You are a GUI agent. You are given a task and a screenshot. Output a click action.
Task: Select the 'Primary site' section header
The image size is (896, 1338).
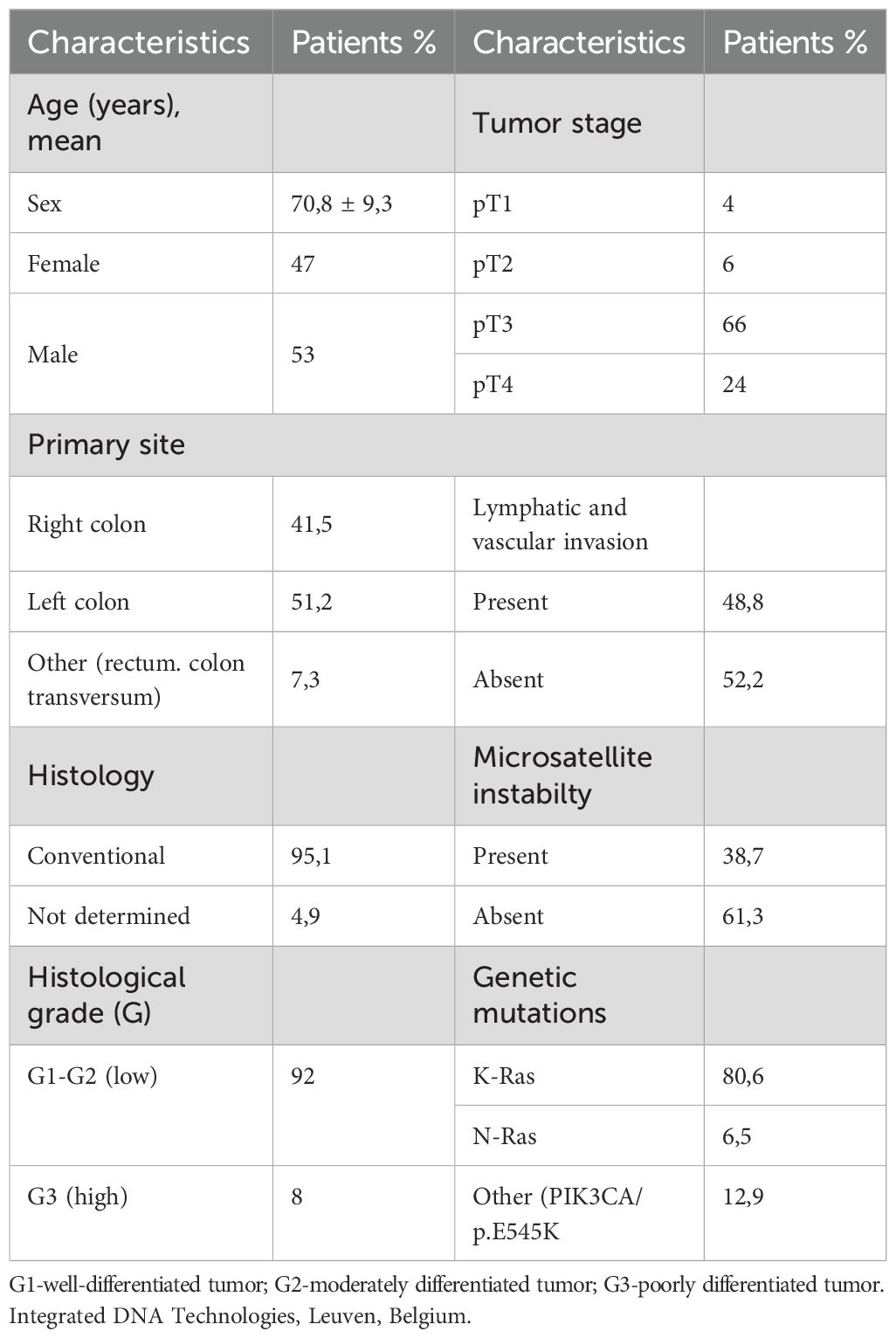(107, 445)
